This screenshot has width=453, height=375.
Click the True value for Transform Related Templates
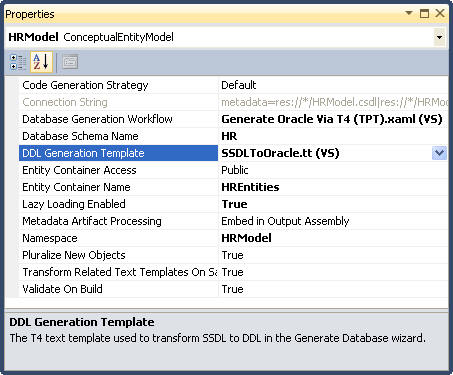coord(232,272)
